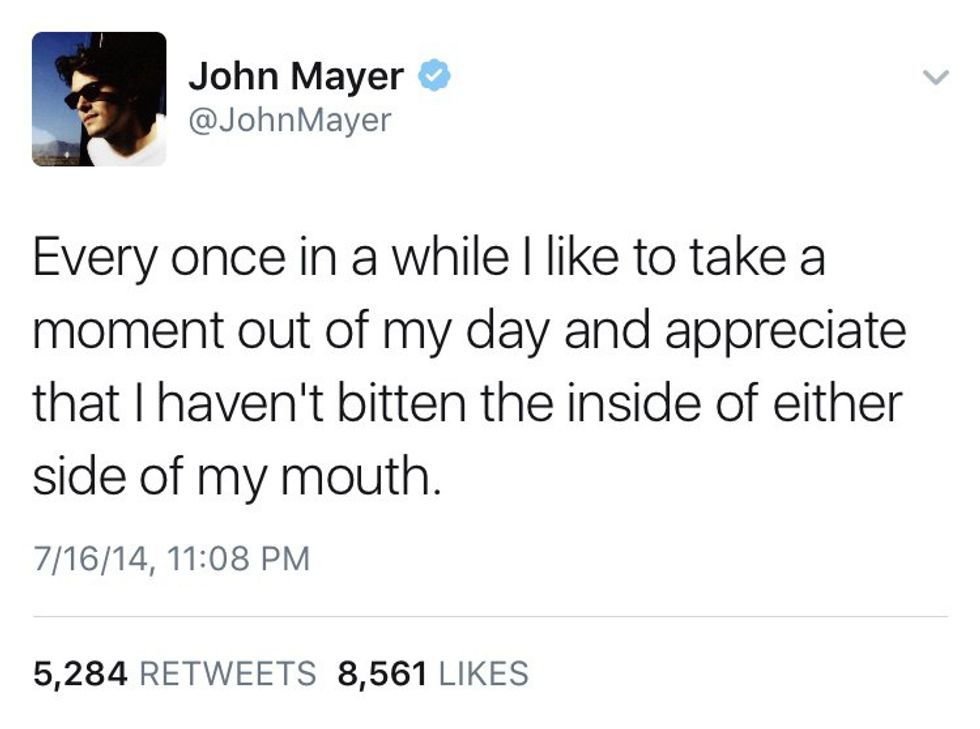Image resolution: width=980 pixels, height=729 pixels.
Task: Select the LIKES label
Action: click(484, 673)
